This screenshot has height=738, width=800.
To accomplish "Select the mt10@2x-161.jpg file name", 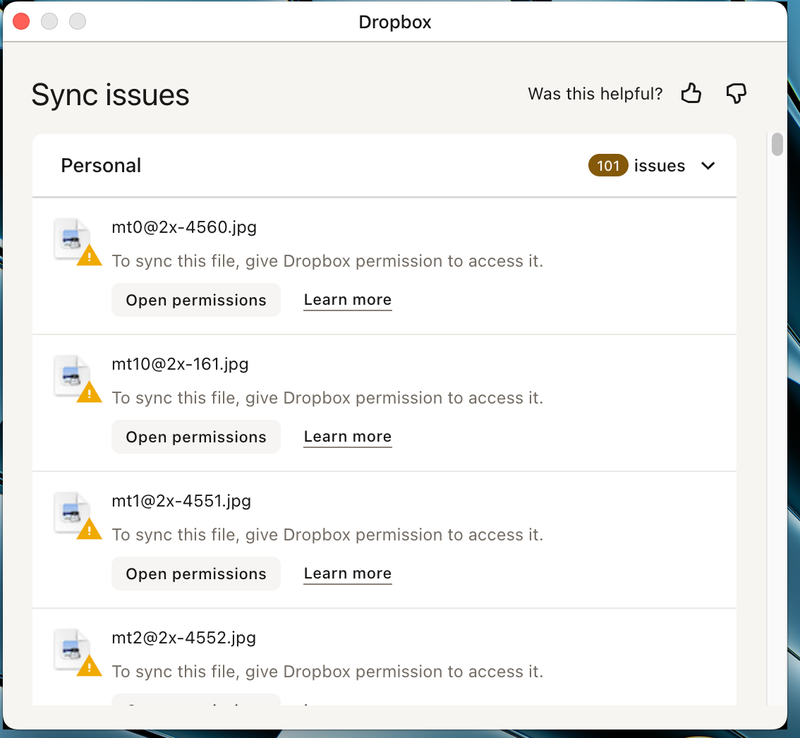I will click(180, 364).
